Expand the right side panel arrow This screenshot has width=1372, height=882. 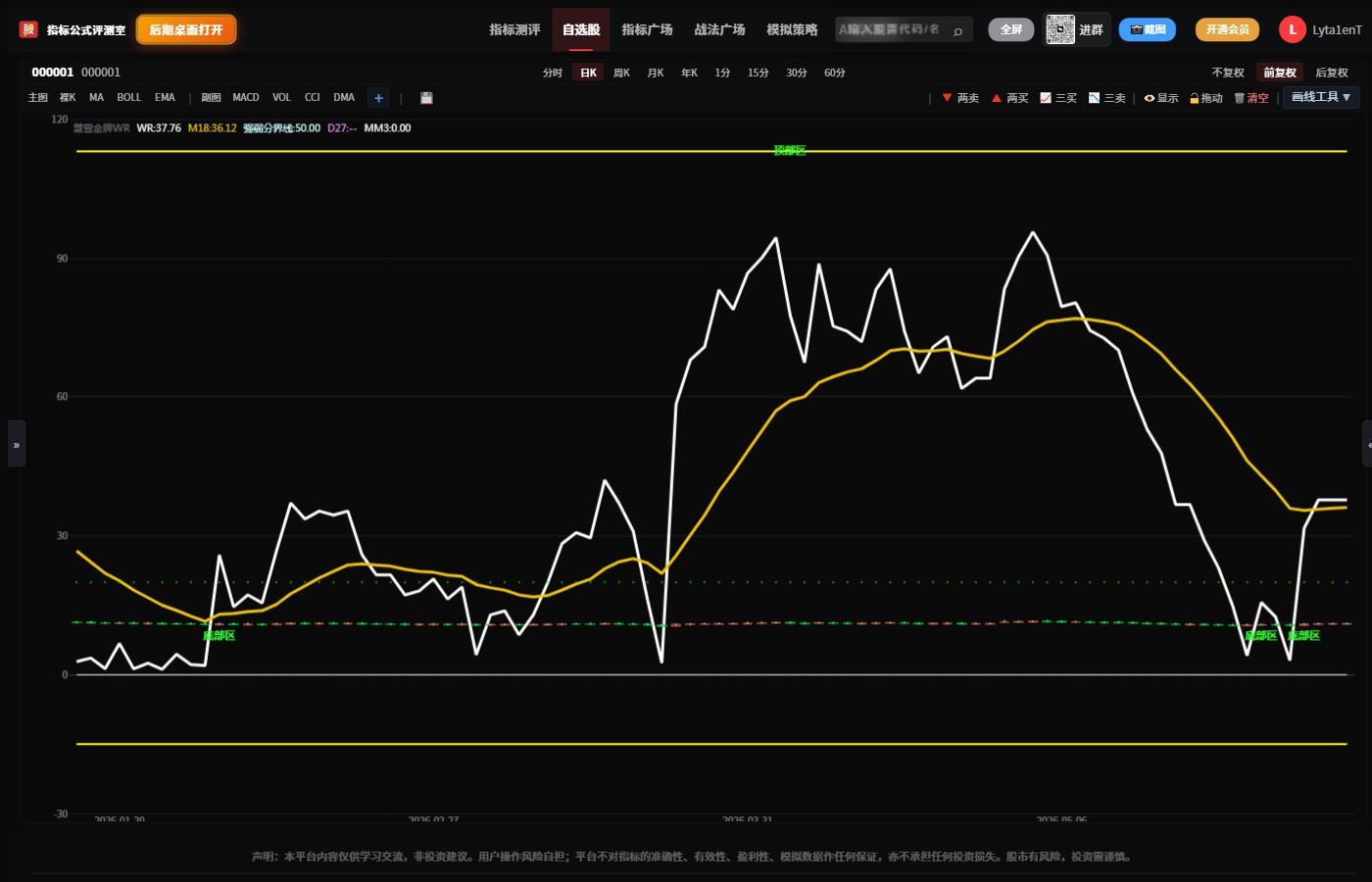[x=1367, y=444]
